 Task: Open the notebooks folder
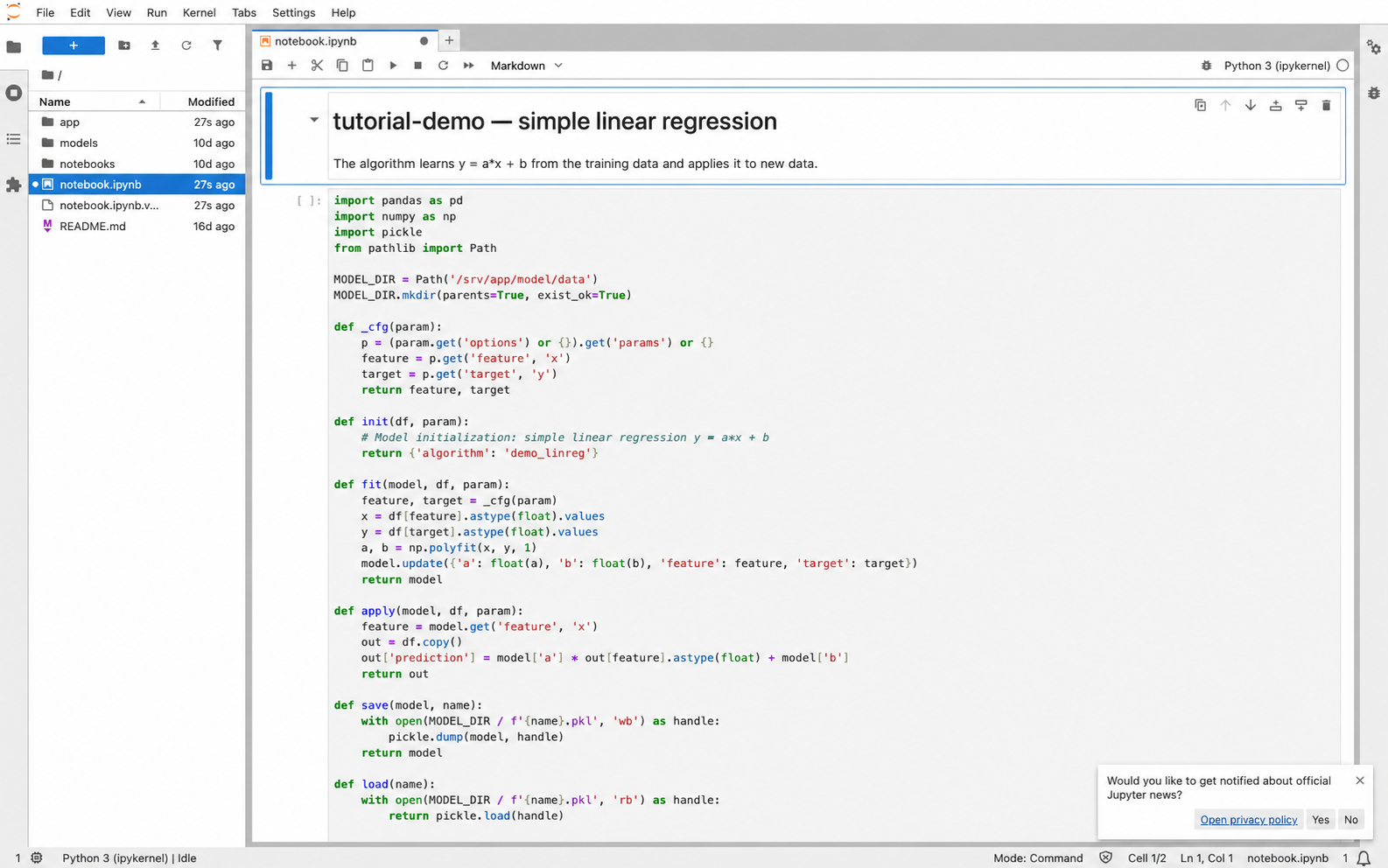[137, 164]
